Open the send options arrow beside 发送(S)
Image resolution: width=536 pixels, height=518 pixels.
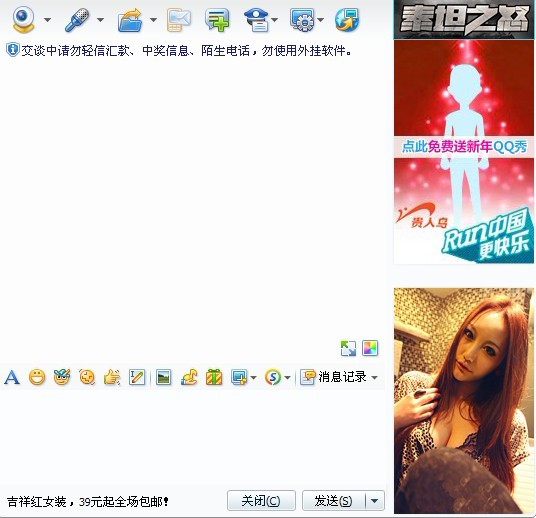tap(375, 501)
